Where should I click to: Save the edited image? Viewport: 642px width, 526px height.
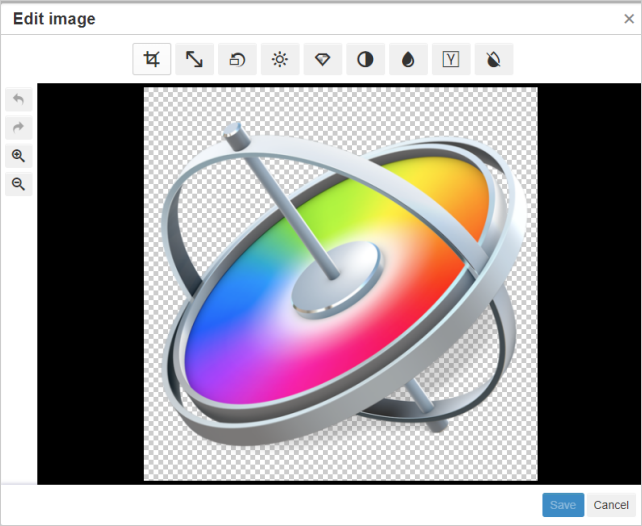(x=563, y=505)
